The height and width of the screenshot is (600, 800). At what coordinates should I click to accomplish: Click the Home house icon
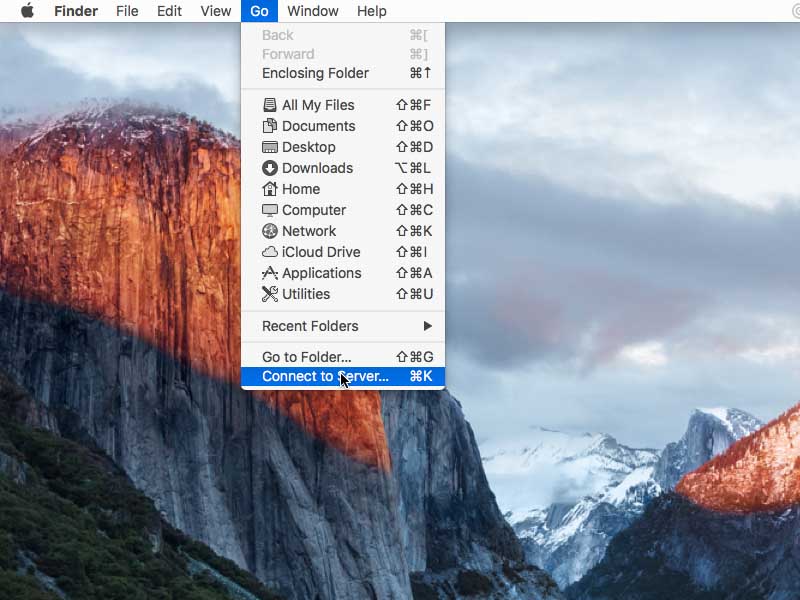269,189
